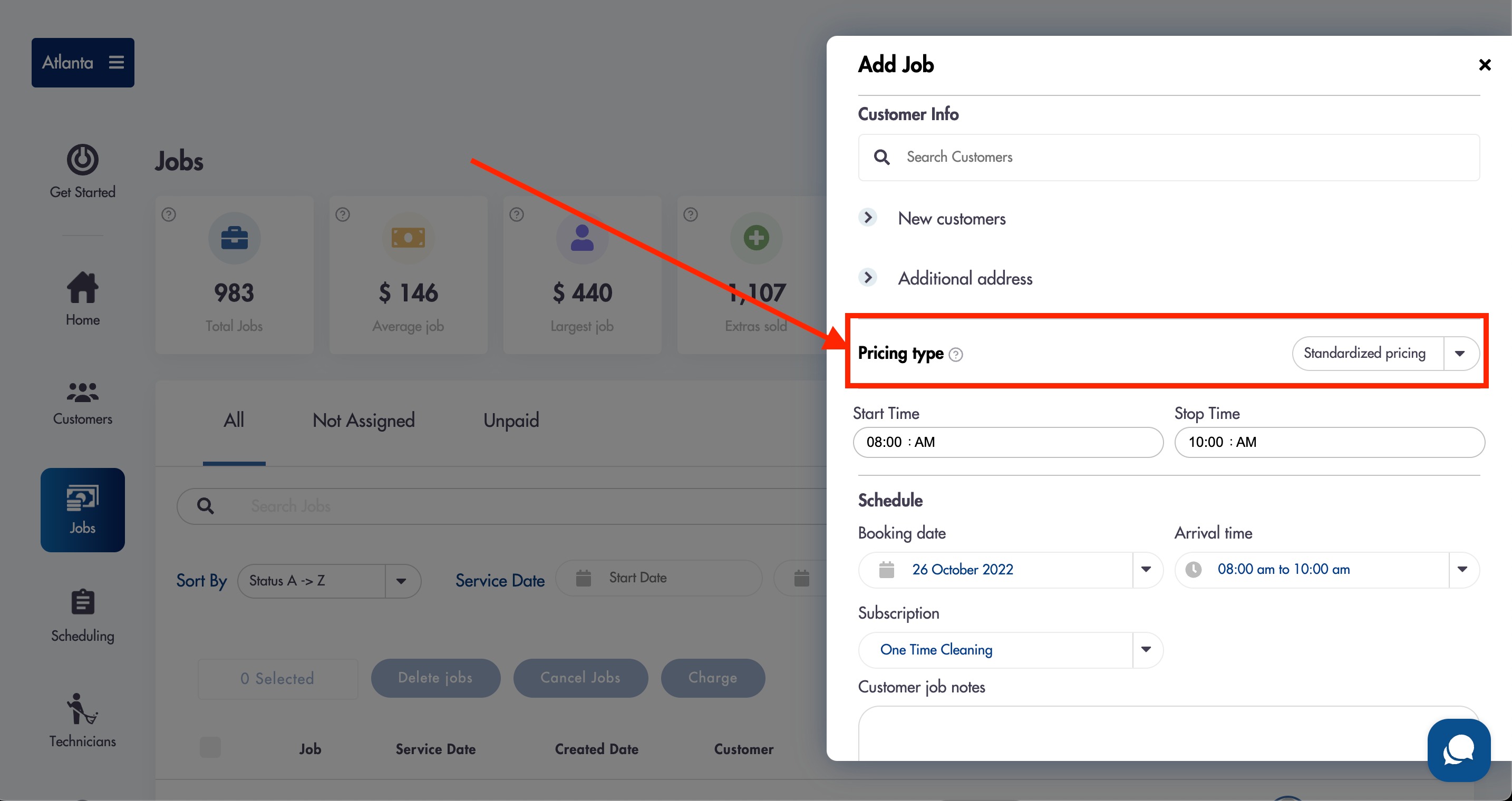Viewport: 1512px width, 801px height.
Task: Switch to the All jobs tab
Action: pos(234,420)
